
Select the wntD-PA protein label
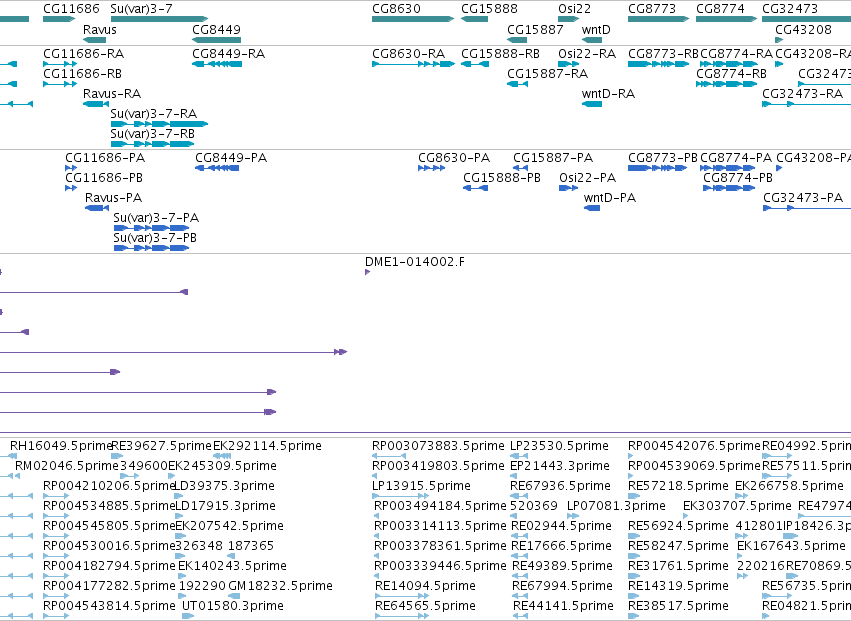pyautogui.click(x=610, y=198)
